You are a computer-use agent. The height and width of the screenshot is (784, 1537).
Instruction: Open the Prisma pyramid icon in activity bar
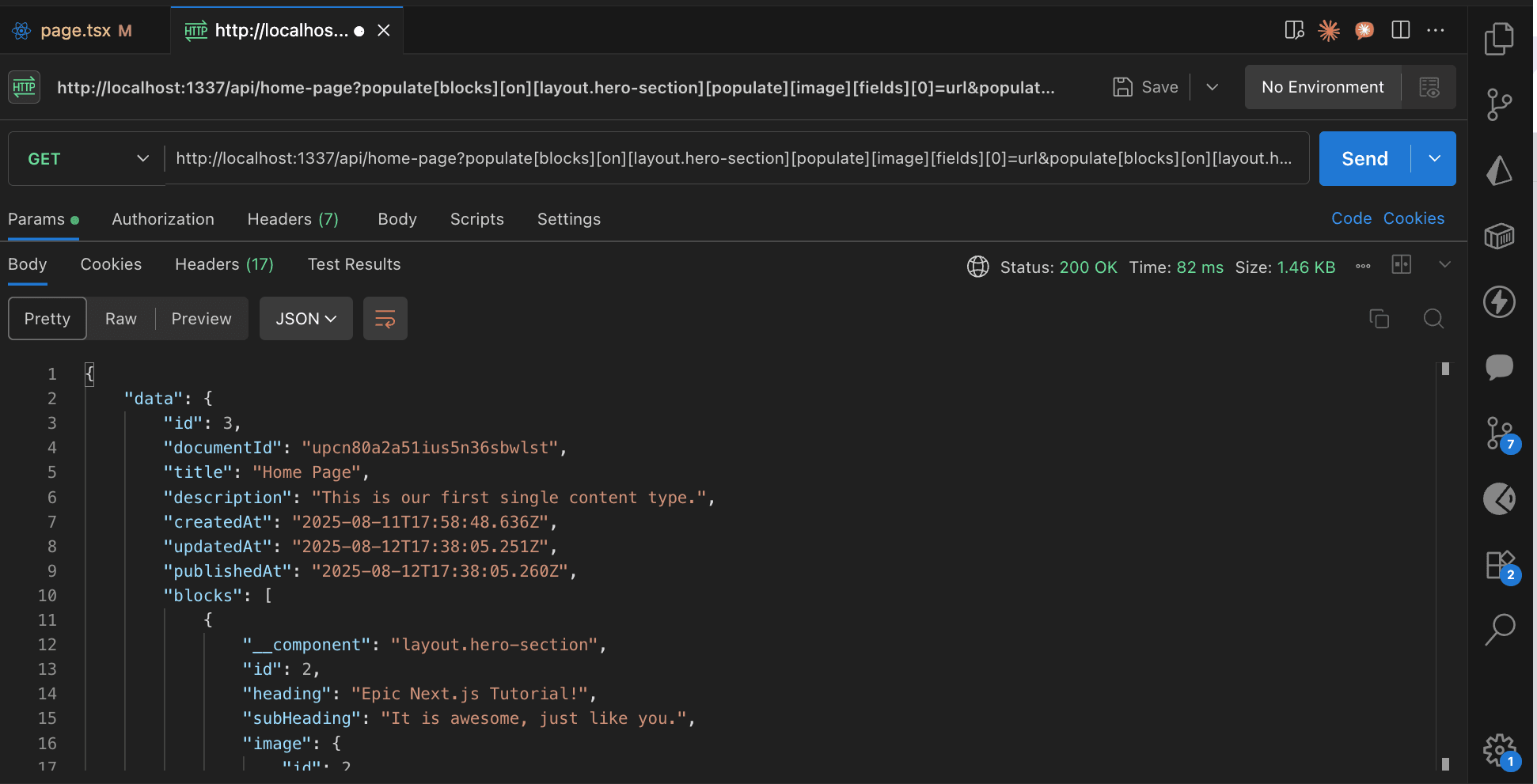pyautogui.click(x=1499, y=170)
